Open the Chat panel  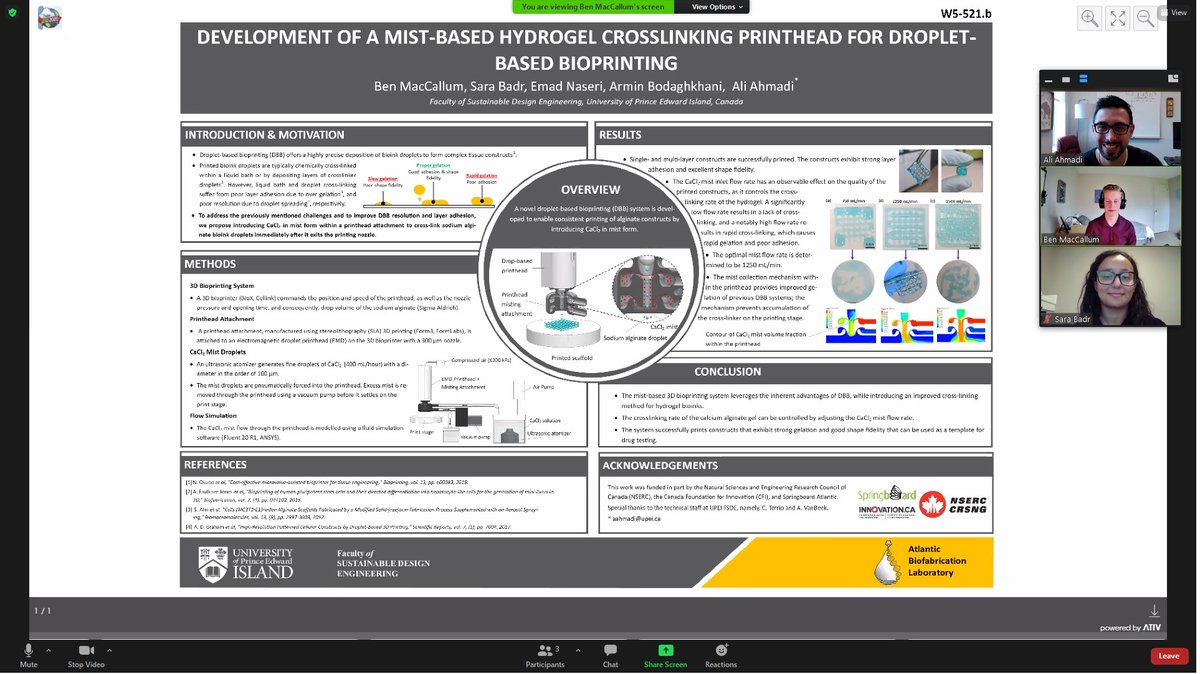pyautogui.click(x=610, y=655)
